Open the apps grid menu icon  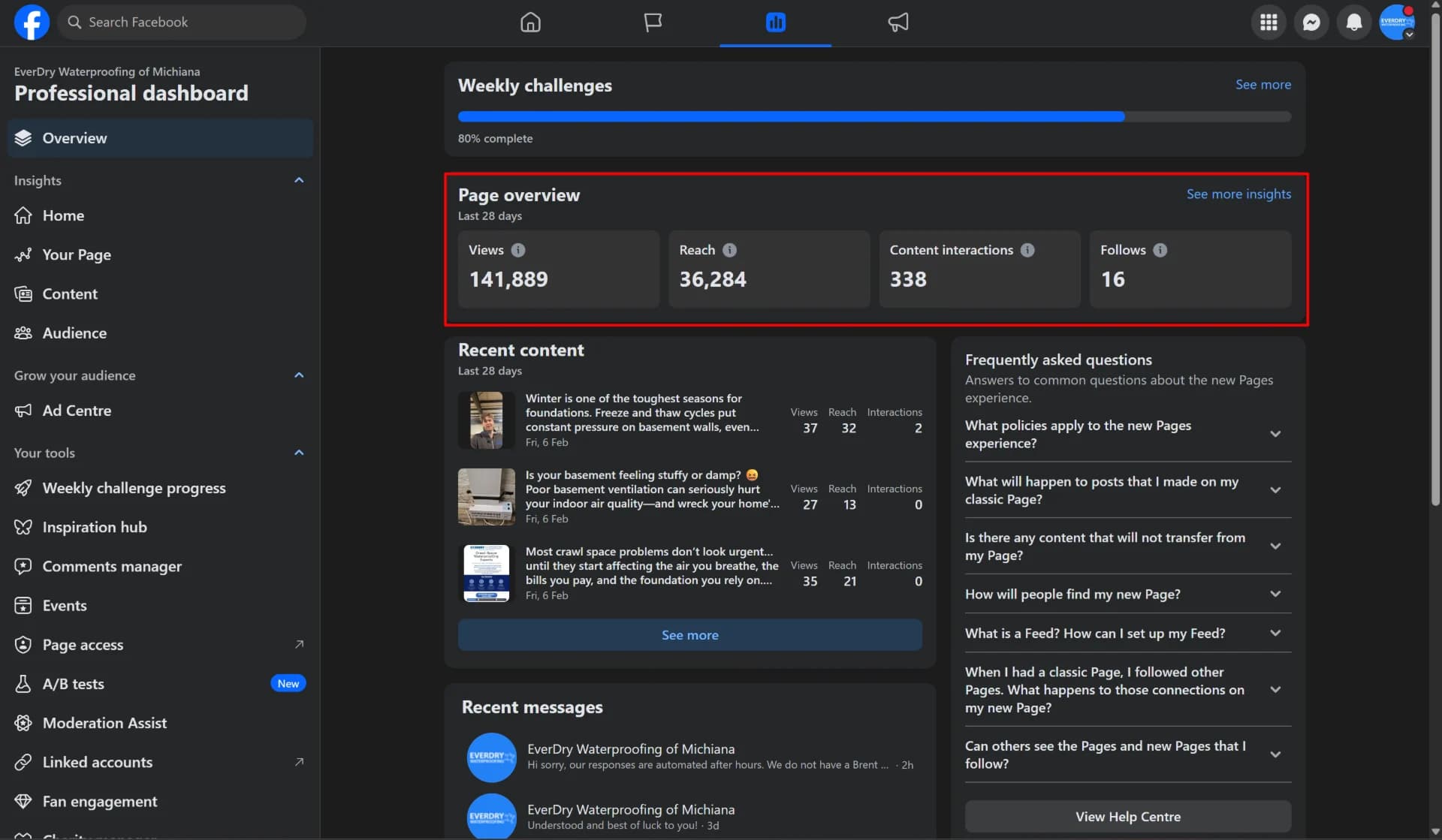point(1269,23)
